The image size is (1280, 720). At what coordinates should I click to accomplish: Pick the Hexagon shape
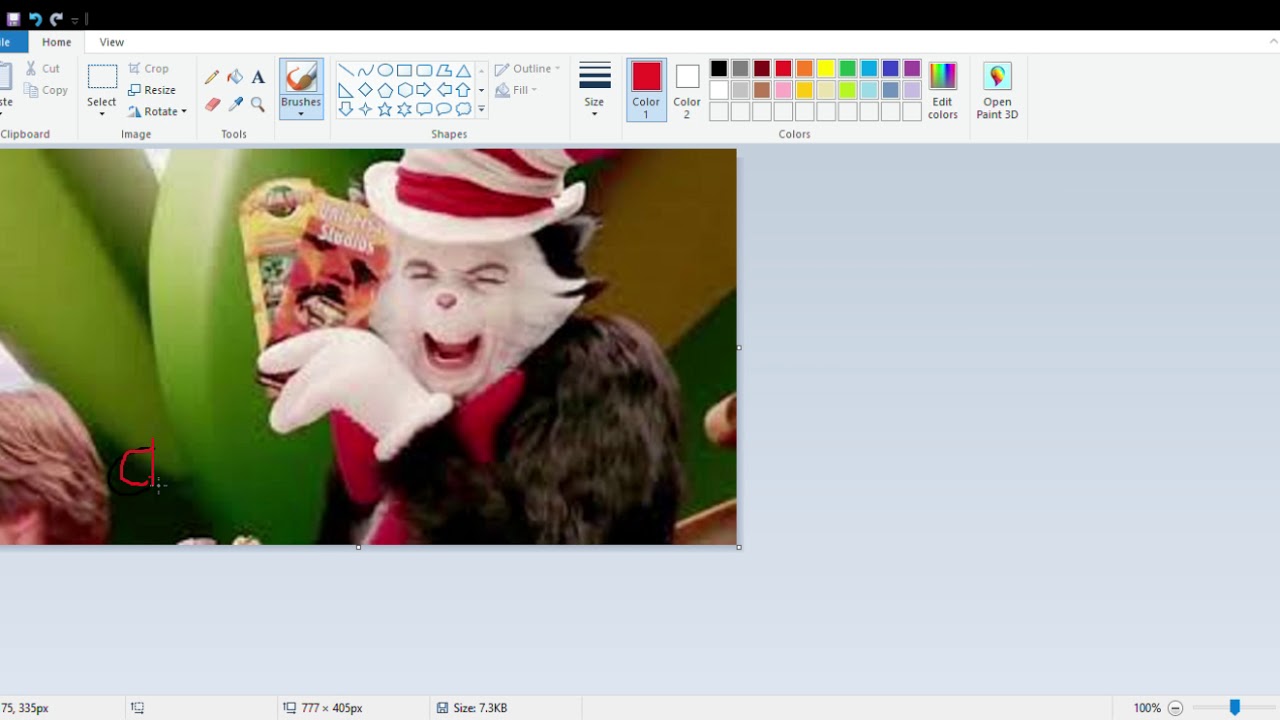(x=404, y=90)
